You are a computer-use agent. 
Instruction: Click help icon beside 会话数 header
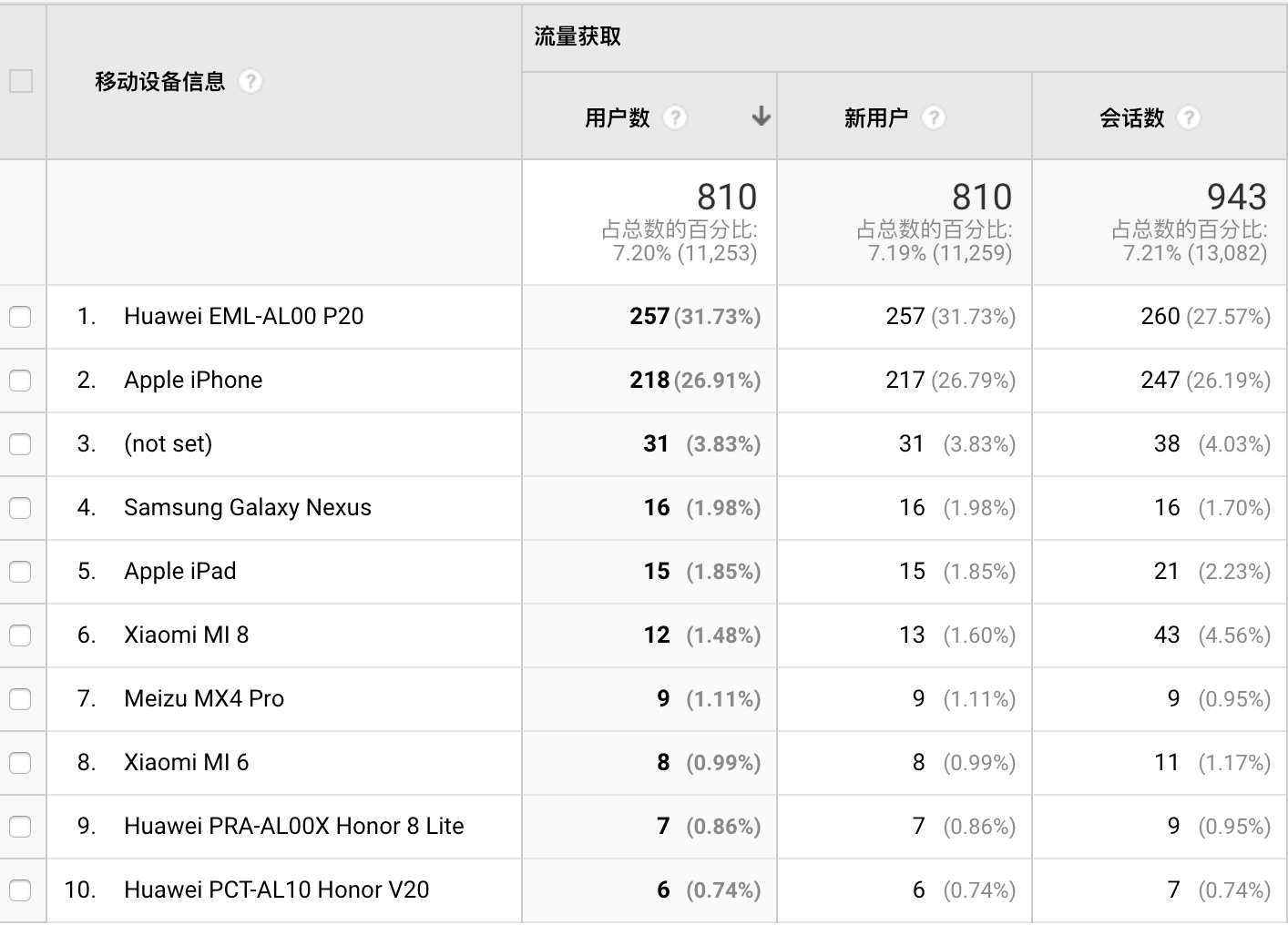(x=1189, y=117)
